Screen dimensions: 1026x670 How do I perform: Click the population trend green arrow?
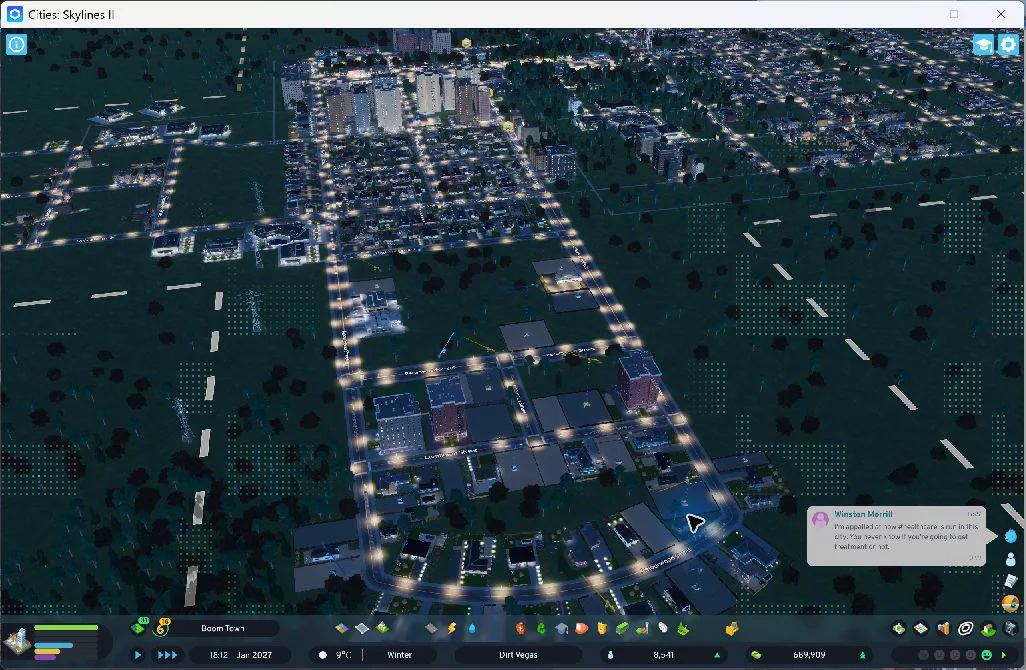717,655
